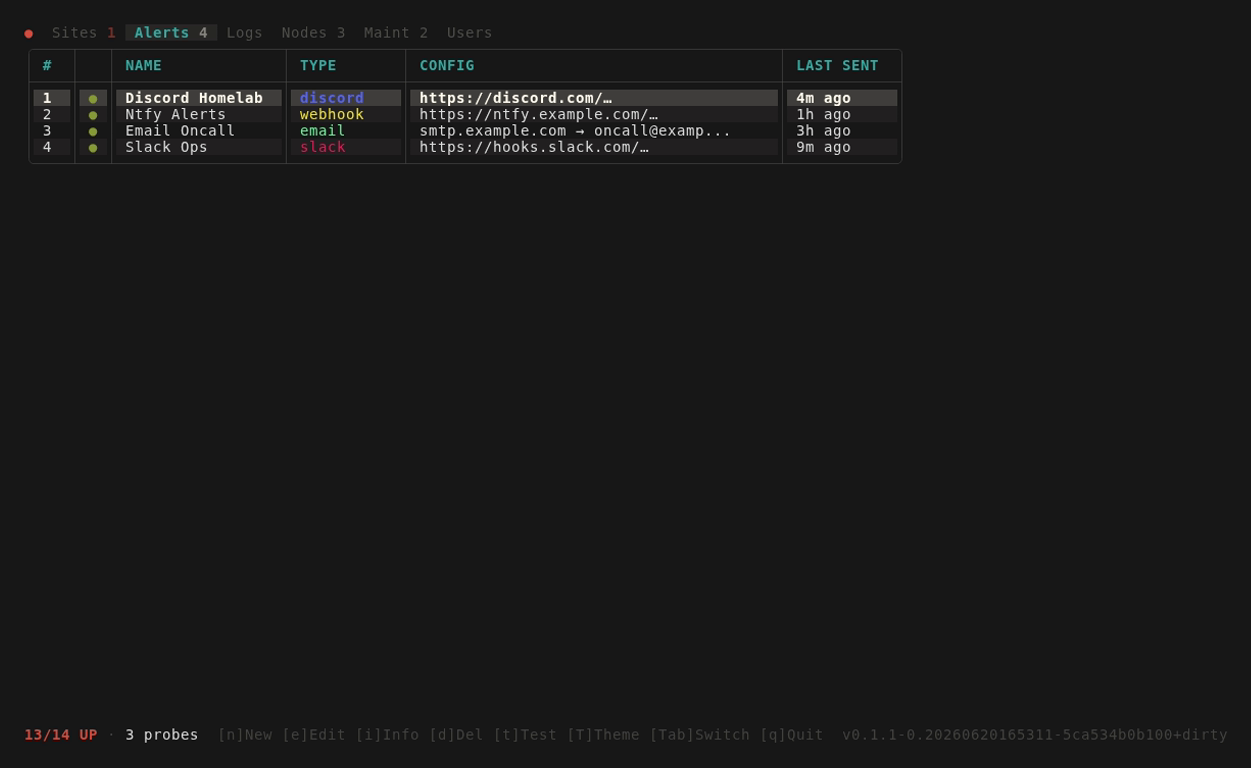Click row number 2
This screenshot has height=768, width=1251.
click(x=47, y=114)
